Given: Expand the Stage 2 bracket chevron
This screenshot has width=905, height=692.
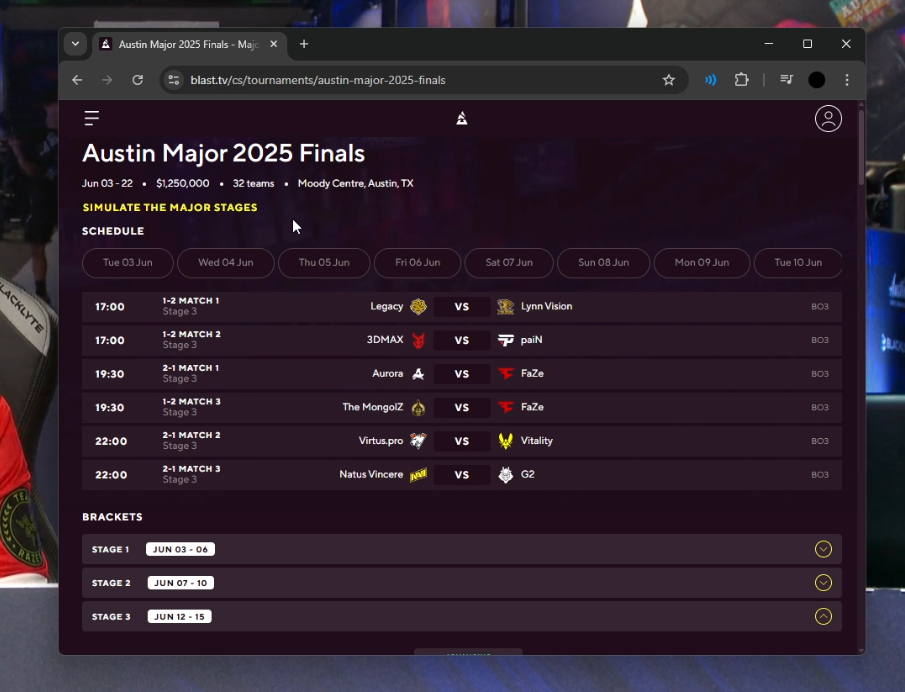Looking at the screenshot, I should click(x=823, y=583).
